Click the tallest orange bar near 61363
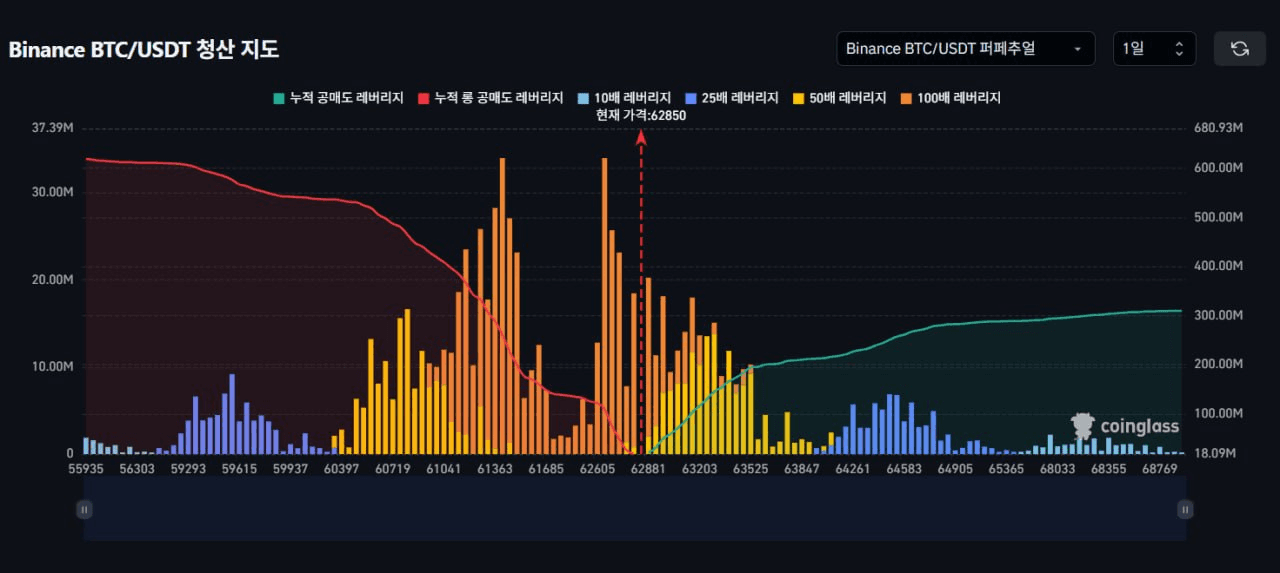Screen dimensions: 1280x573 point(502,305)
